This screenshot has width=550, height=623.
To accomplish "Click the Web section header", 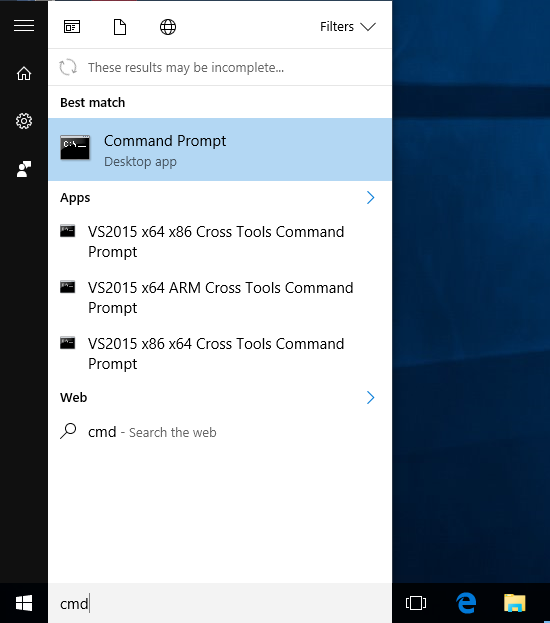I will (74, 397).
